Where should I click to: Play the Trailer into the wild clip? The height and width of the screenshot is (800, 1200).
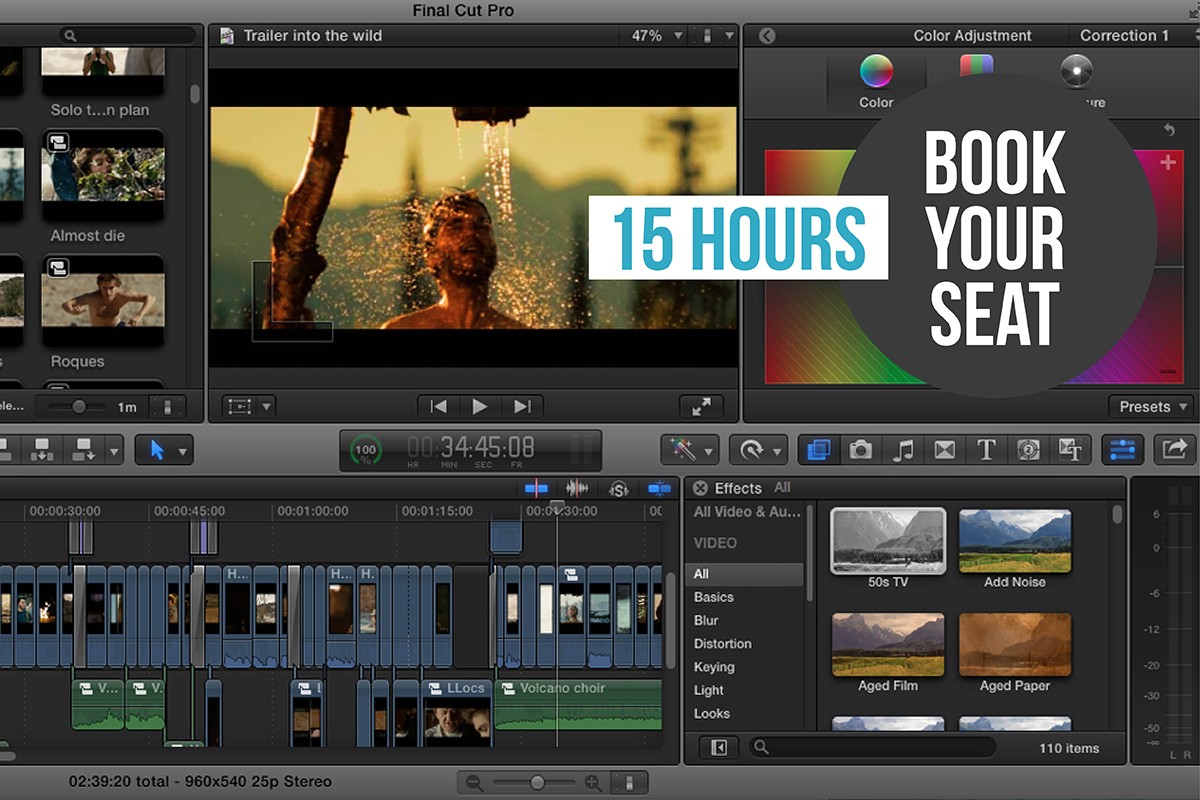click(480, 406)
